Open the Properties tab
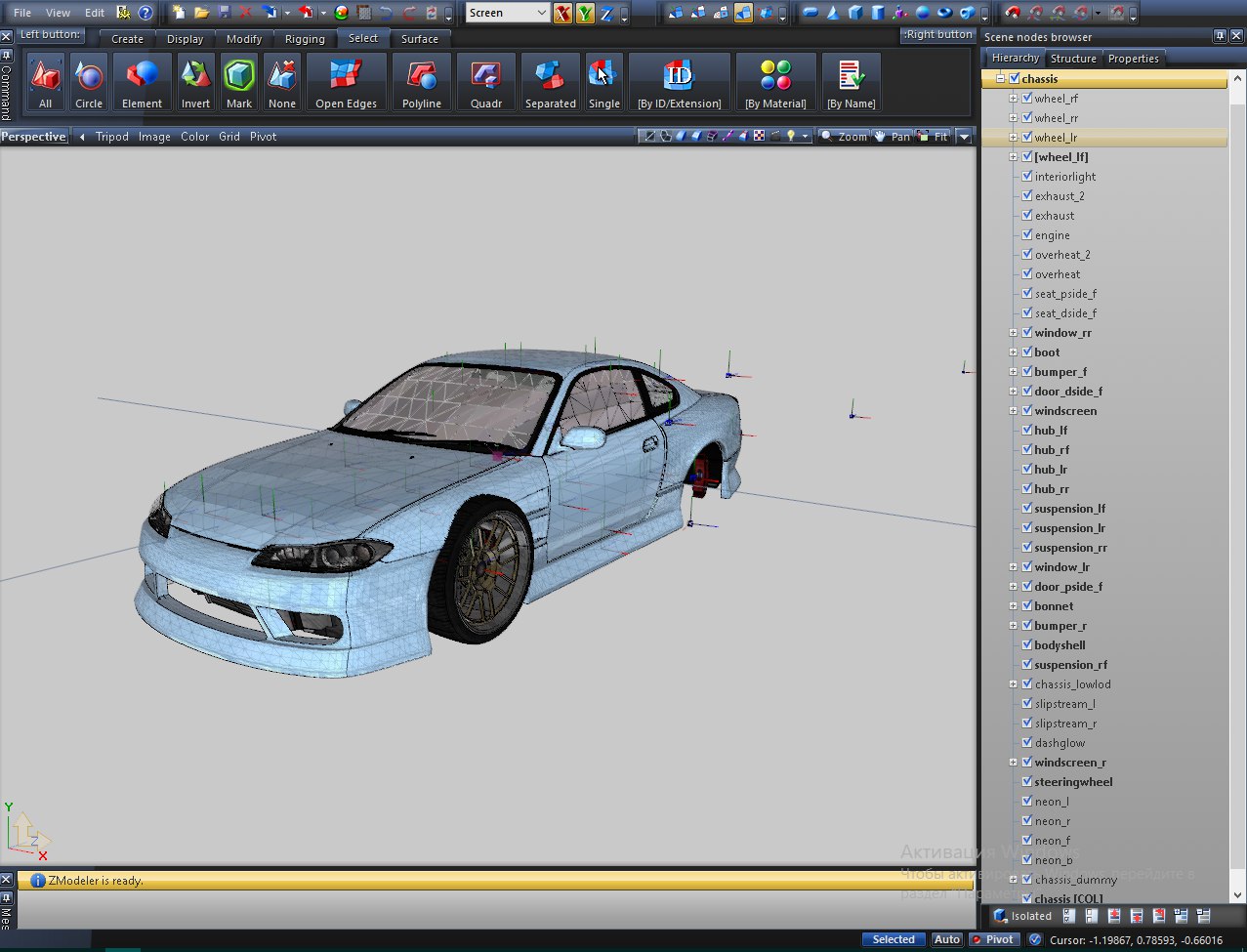 [1133, 59]
